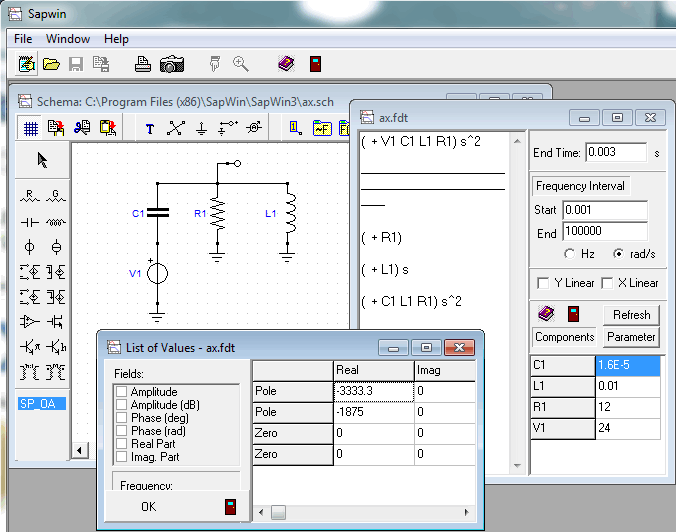This screenshot has height=532, width=676.
Task: Select the text tool T icon
Action: (150, 128)
